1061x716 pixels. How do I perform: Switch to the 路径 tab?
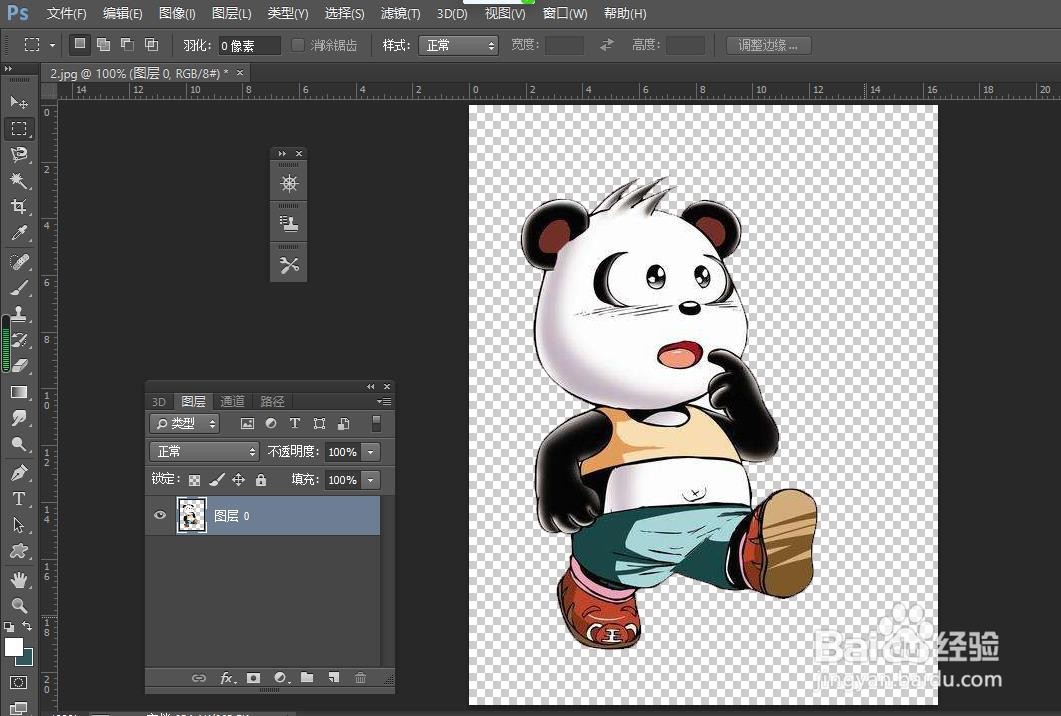pyautogui.click(x=273, y=401)
